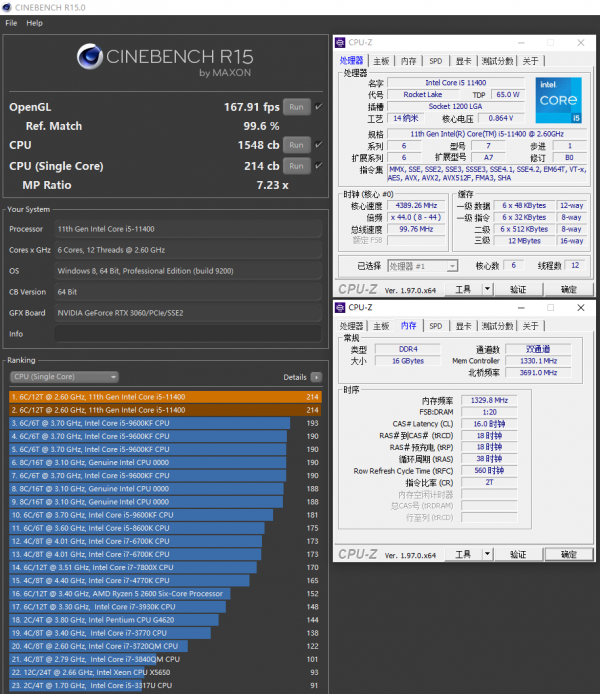This screenshot has width=600, height=694.
Task: Toggle the CPU (Single Core) checkmark
Action: point(318,165)
